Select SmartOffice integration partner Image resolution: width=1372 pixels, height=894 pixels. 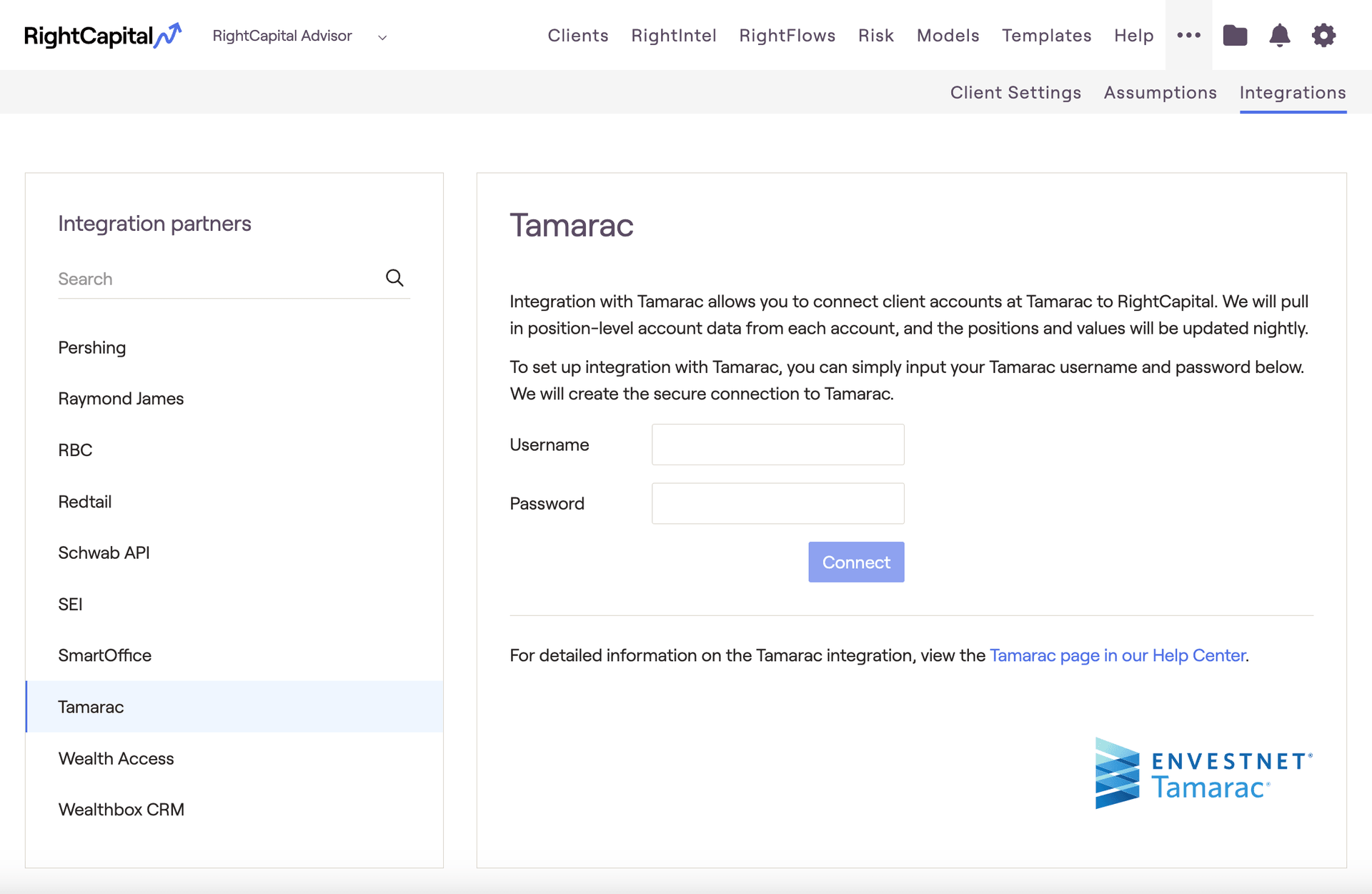[234, 655]
